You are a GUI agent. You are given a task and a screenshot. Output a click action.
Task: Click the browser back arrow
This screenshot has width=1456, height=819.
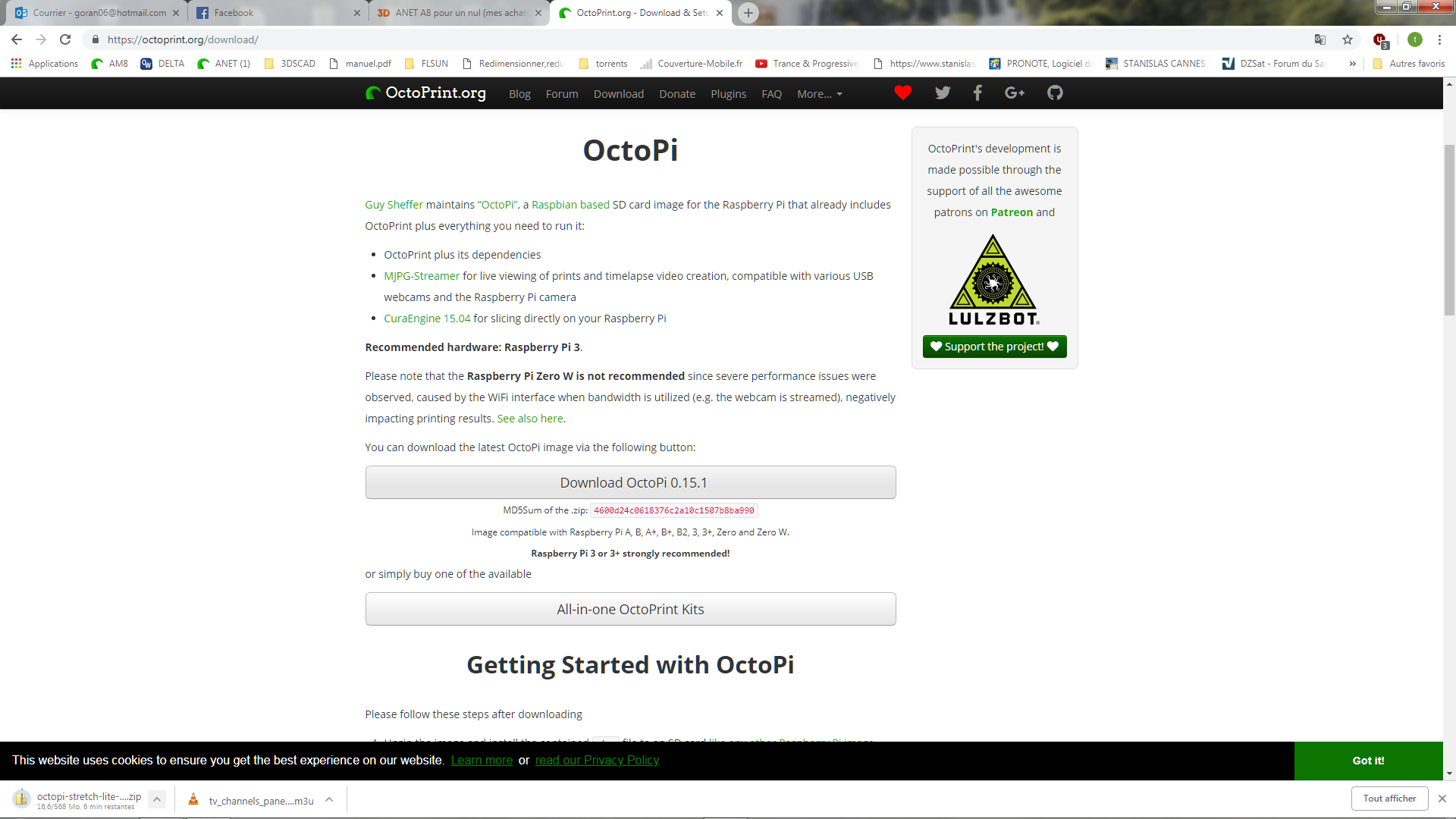[17, 39]
